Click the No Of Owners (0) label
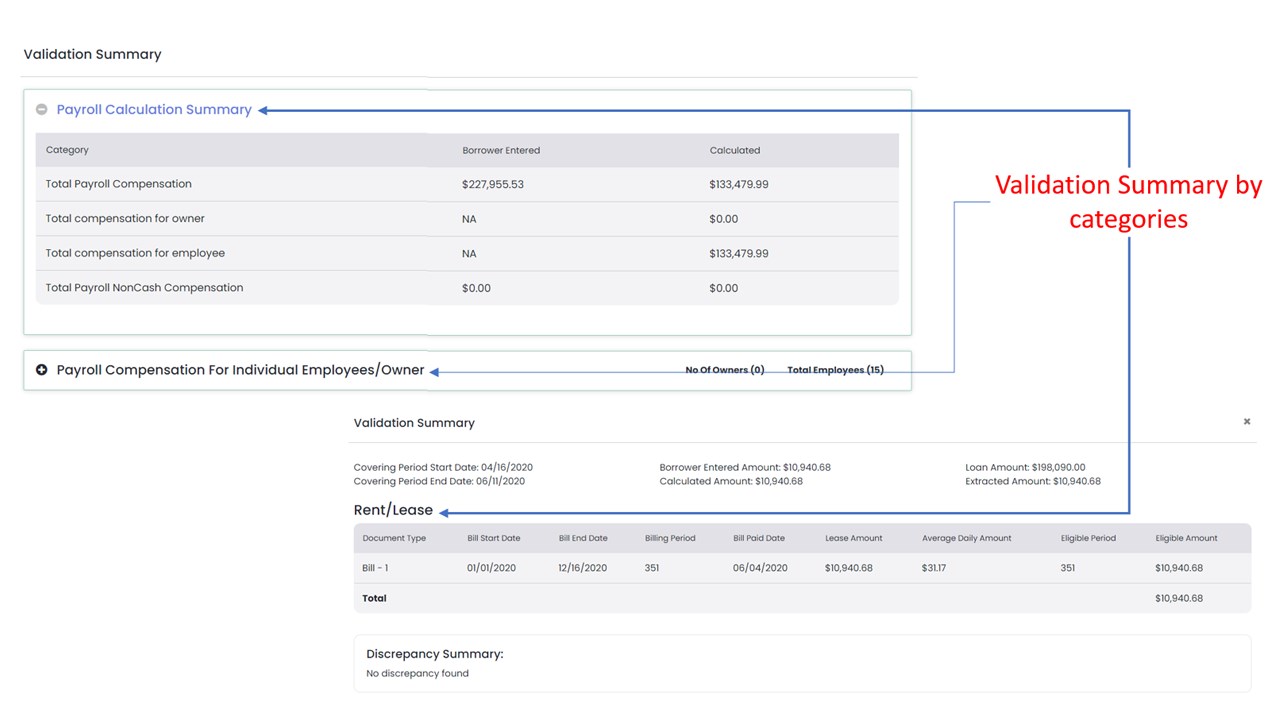 725,370
